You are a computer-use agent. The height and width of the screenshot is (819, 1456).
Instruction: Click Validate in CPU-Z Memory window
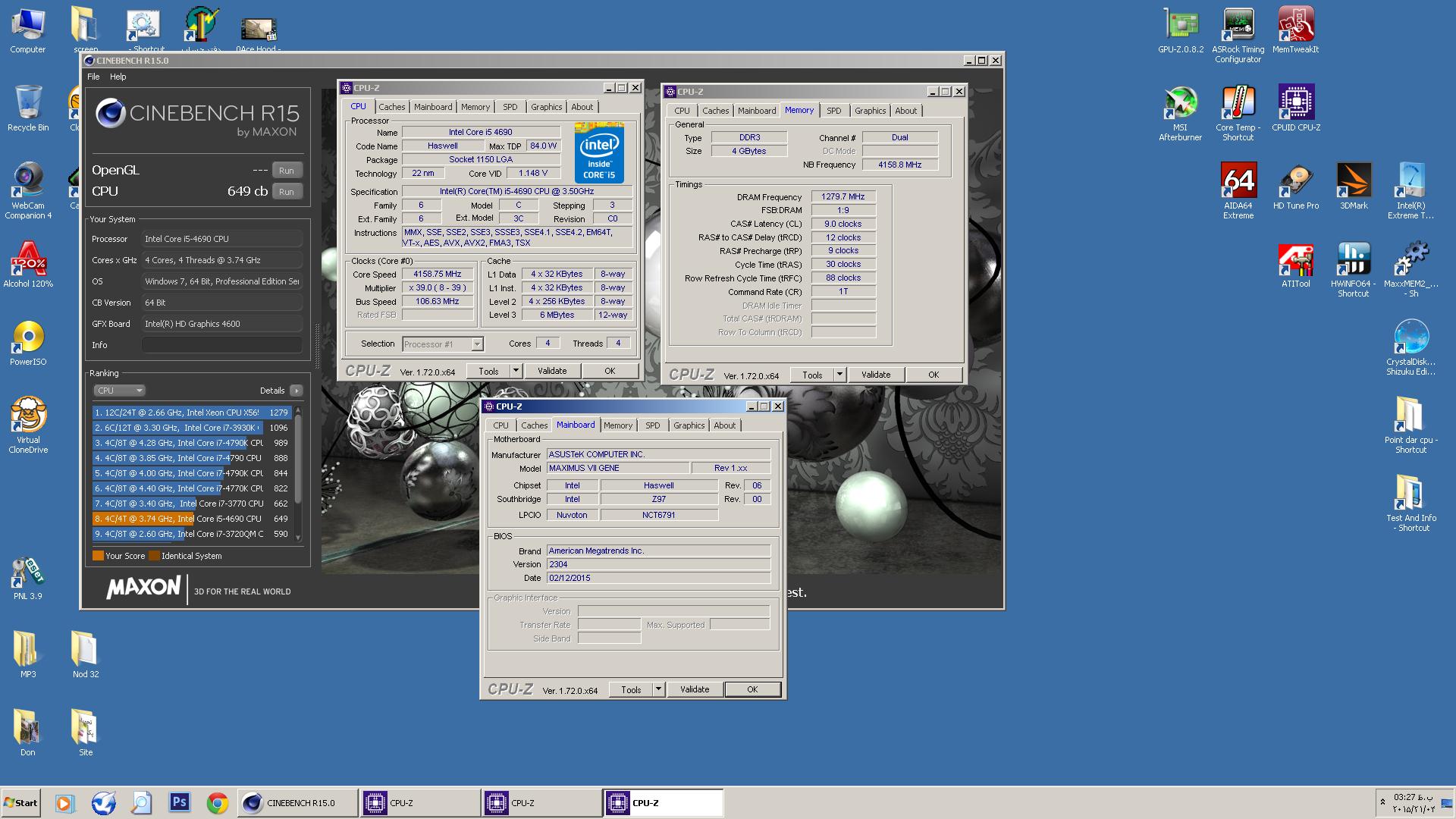(876, 375)
